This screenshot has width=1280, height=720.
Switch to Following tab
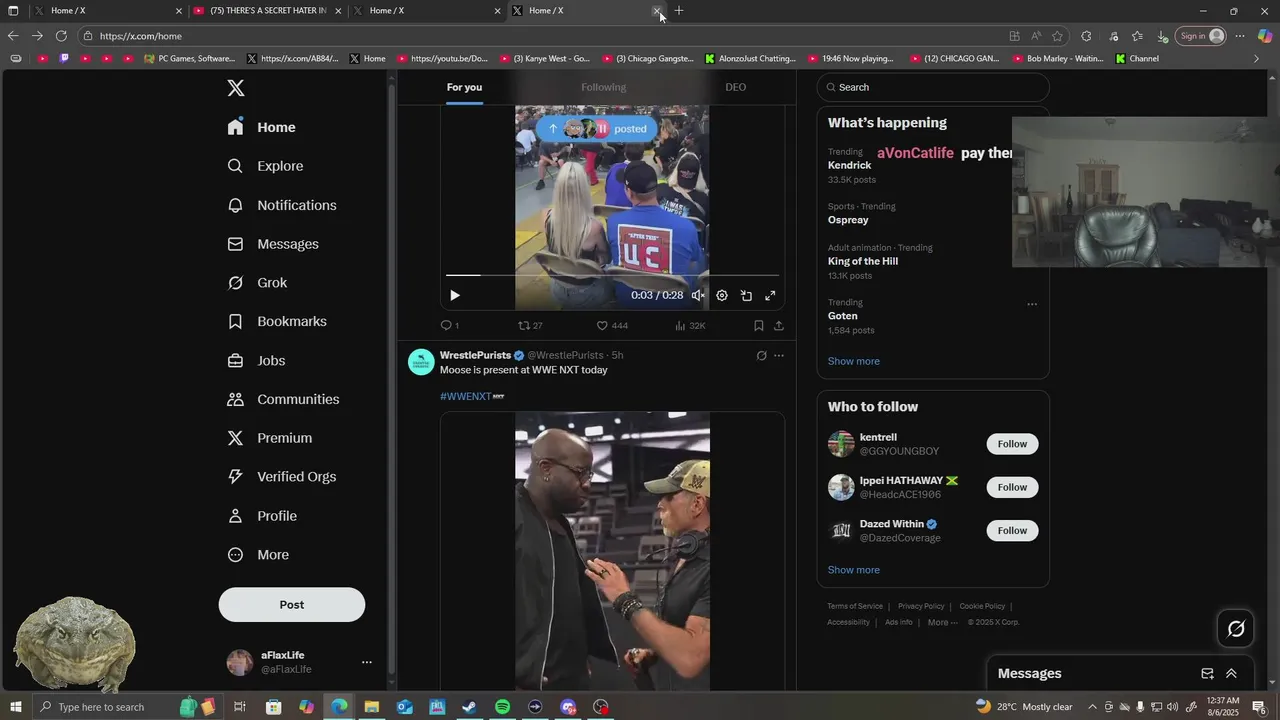pos(603,87)
